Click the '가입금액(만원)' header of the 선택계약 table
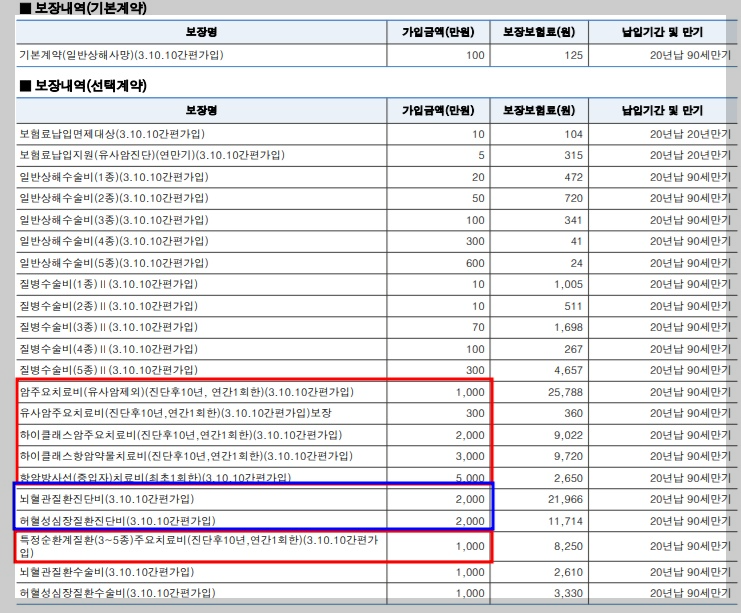Screen dimensions: 741x613 [438, 110]
